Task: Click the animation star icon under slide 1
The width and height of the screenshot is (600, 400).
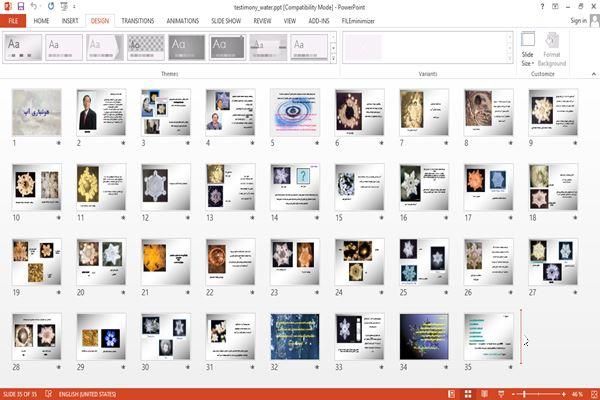Action: coord(59,143)
